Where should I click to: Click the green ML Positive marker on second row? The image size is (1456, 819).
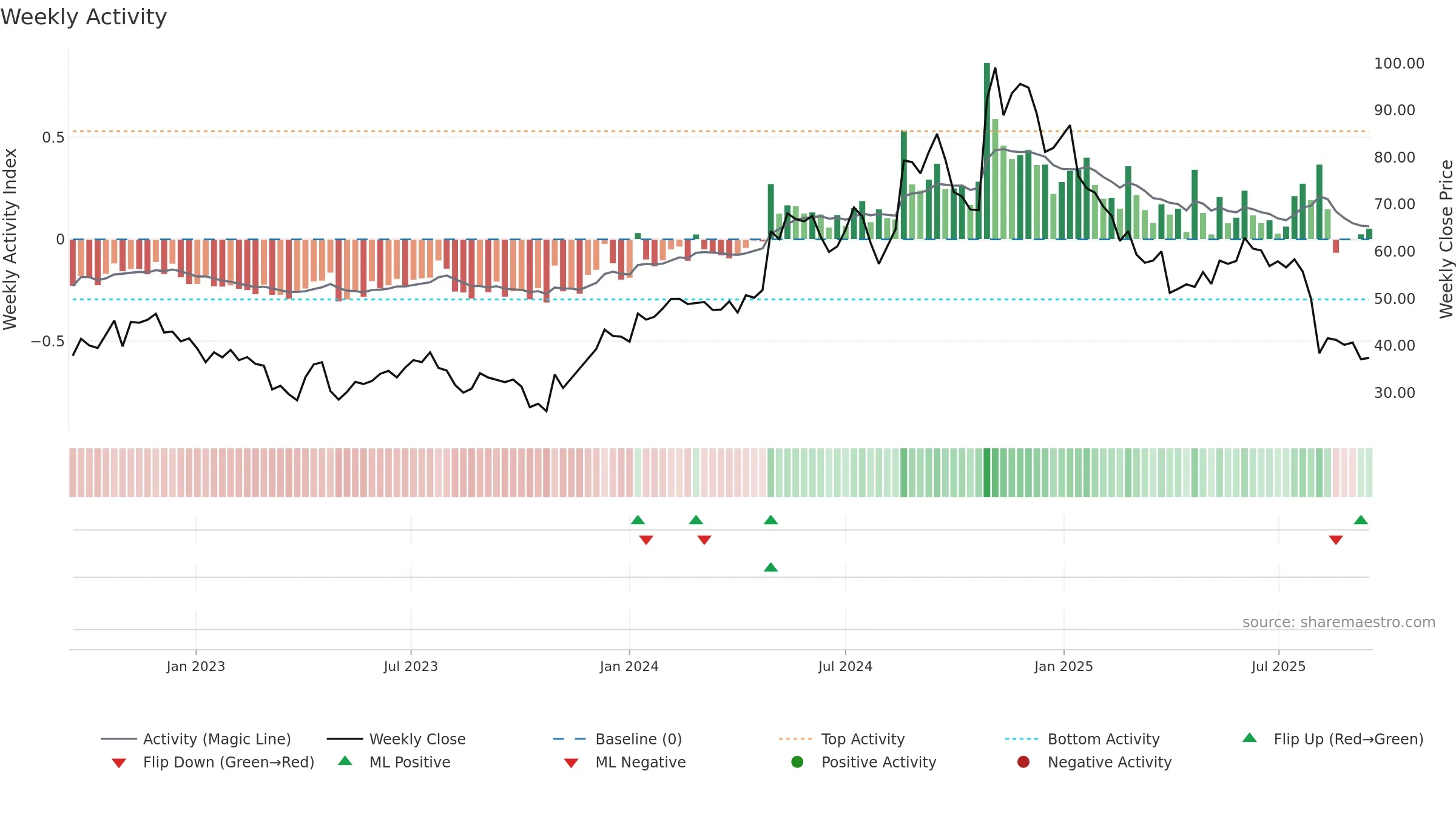(x=770, y=567)
